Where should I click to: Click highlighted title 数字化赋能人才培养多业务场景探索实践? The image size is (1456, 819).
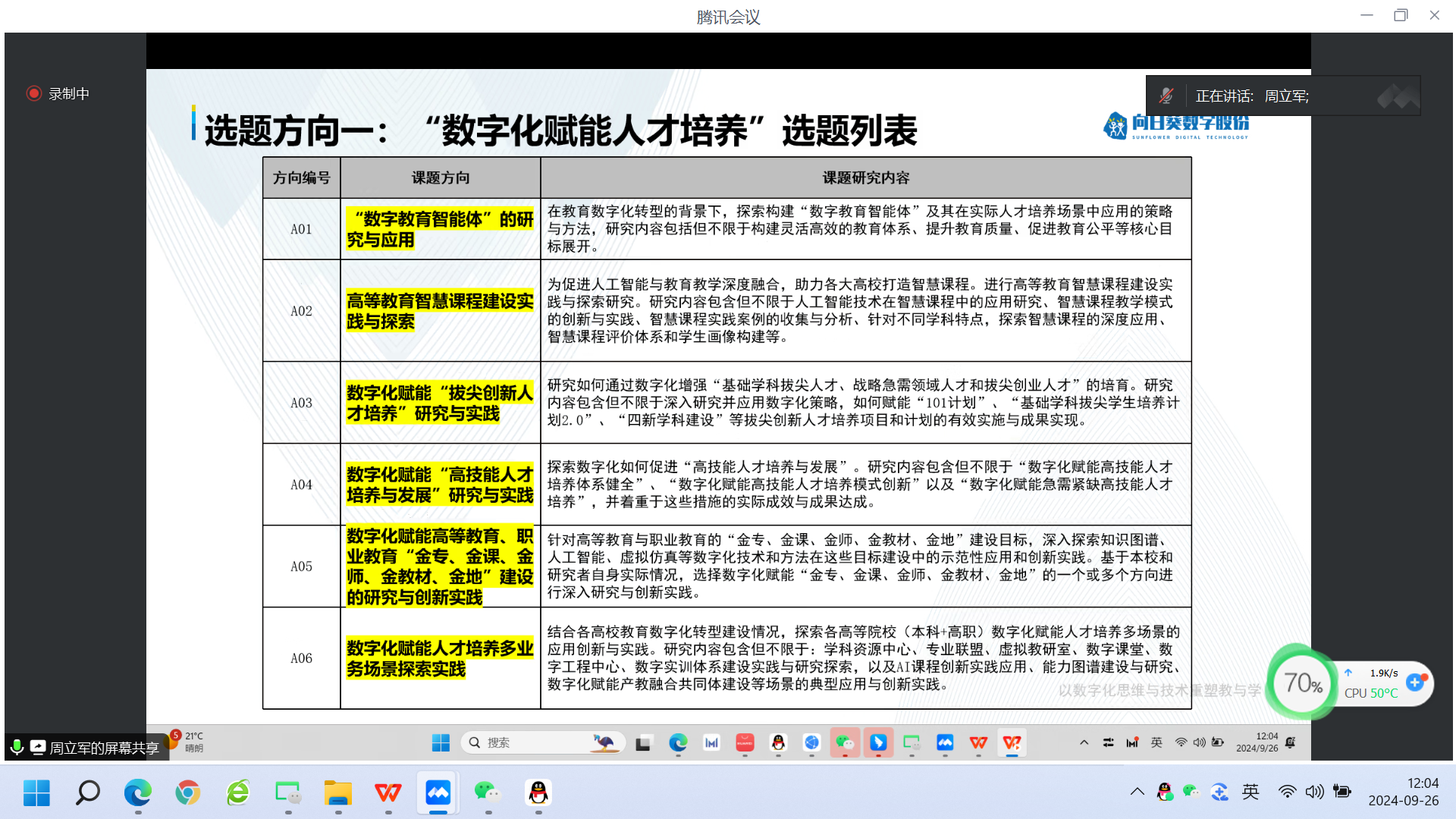[x=440, y=658]
